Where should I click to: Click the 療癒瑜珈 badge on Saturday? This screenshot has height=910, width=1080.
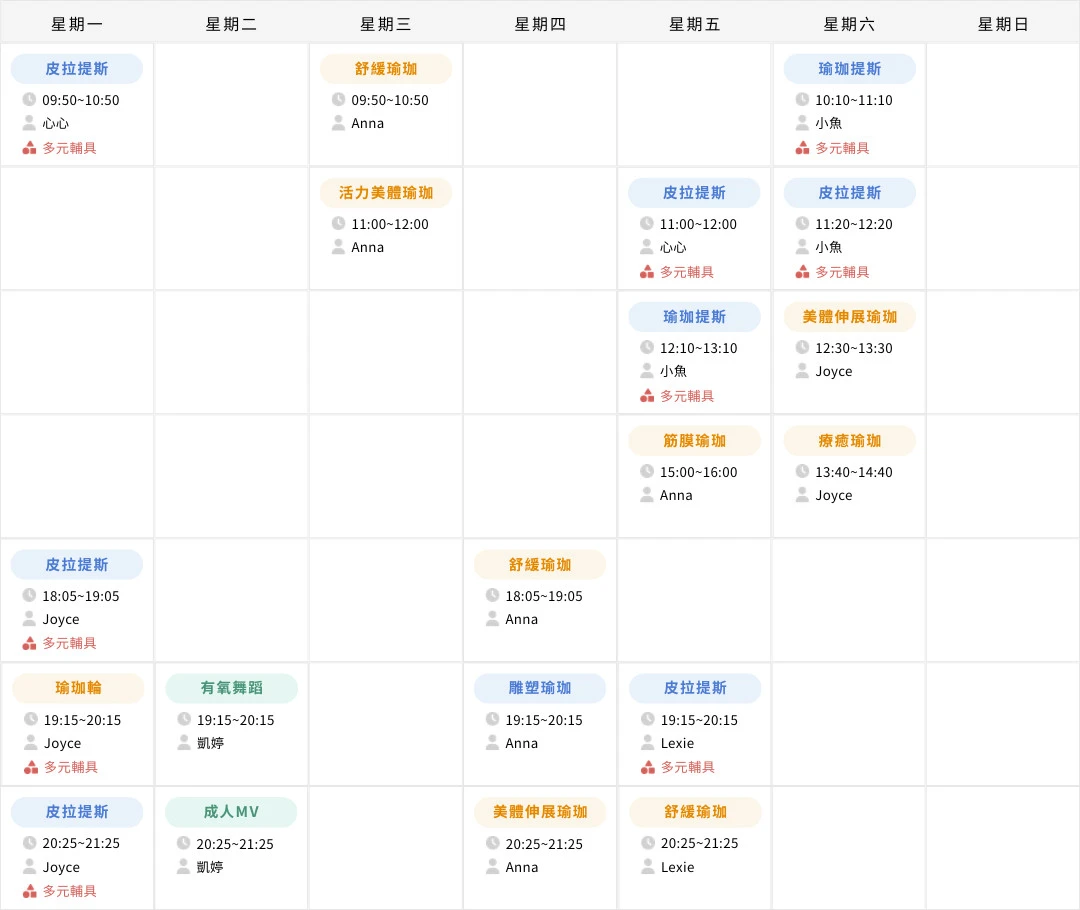(x=848, y=440)
